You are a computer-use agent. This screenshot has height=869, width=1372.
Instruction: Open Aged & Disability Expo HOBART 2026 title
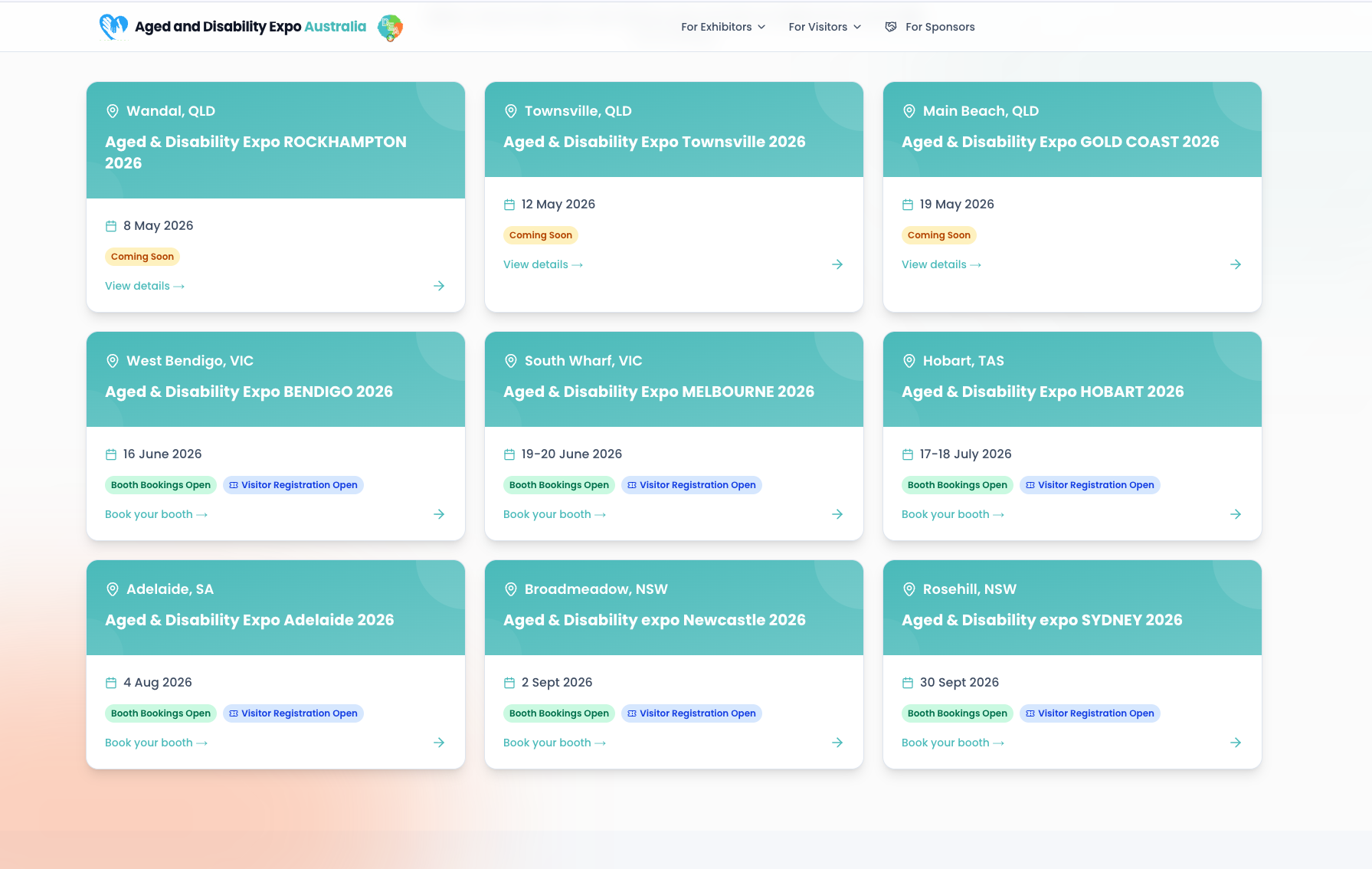coord(1043,392)
